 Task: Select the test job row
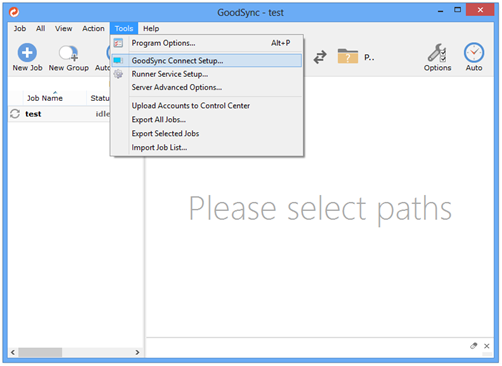59,114
